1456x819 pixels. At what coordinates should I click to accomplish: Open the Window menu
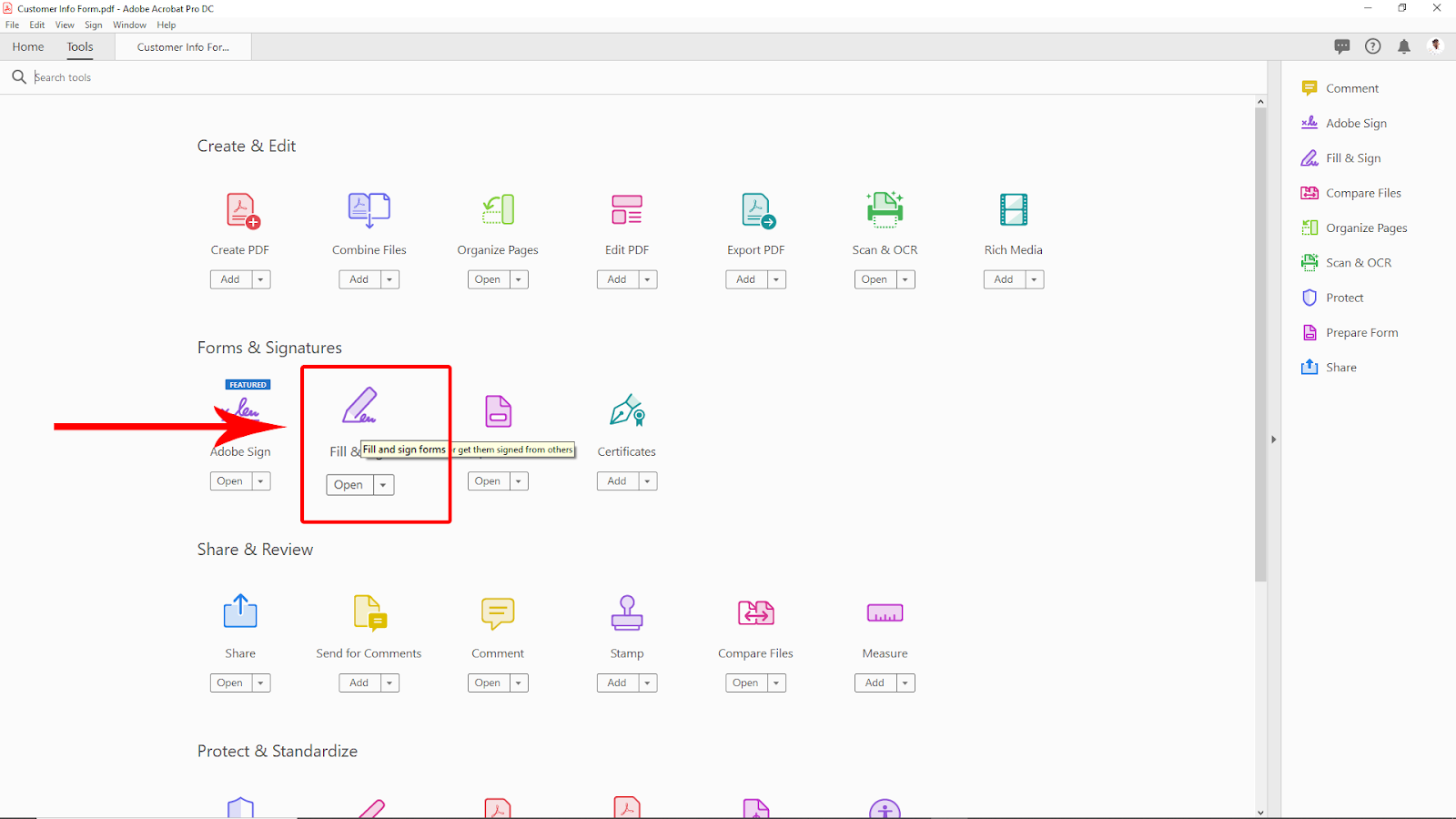129,25
